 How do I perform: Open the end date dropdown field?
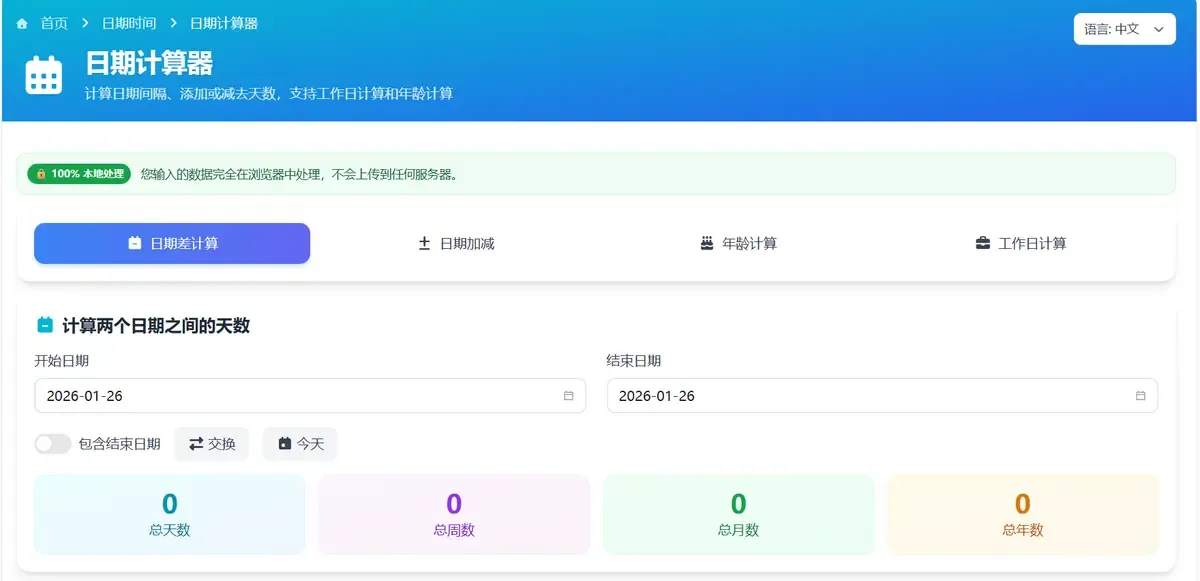[881, 395]
